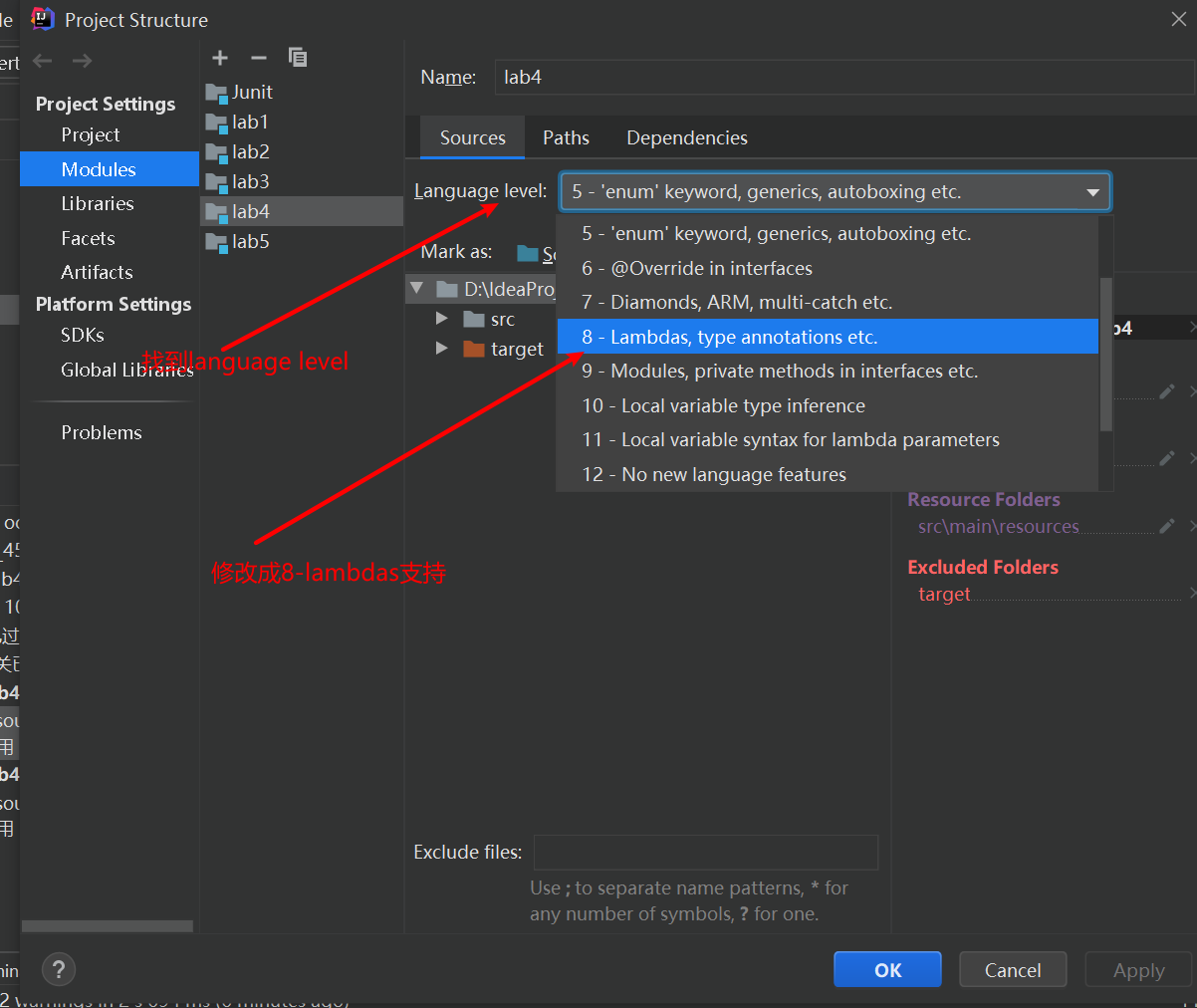Click the remove module minus icon
Screen dimensions: 1197x1008
click(259, 58)
